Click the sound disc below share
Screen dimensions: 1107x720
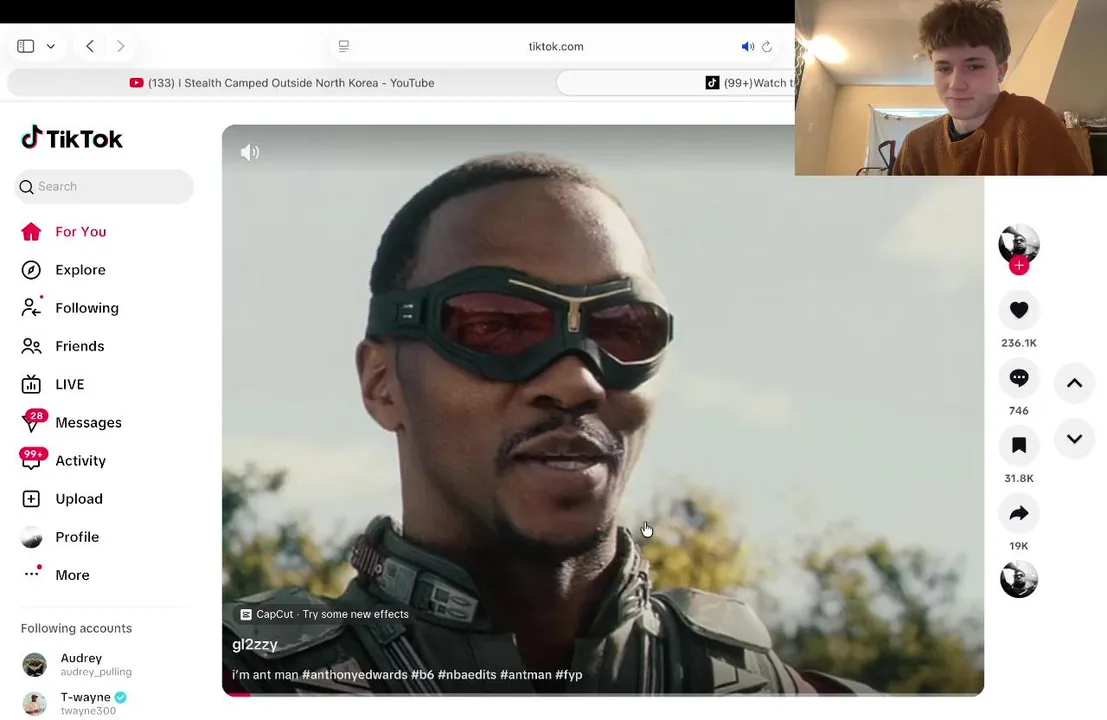pyautogui.click(x=1019, y=579)
